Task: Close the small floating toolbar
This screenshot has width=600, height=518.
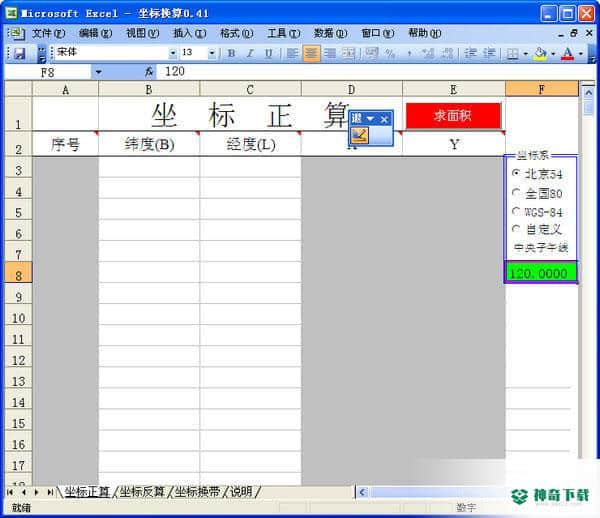Action: [385, 119]
